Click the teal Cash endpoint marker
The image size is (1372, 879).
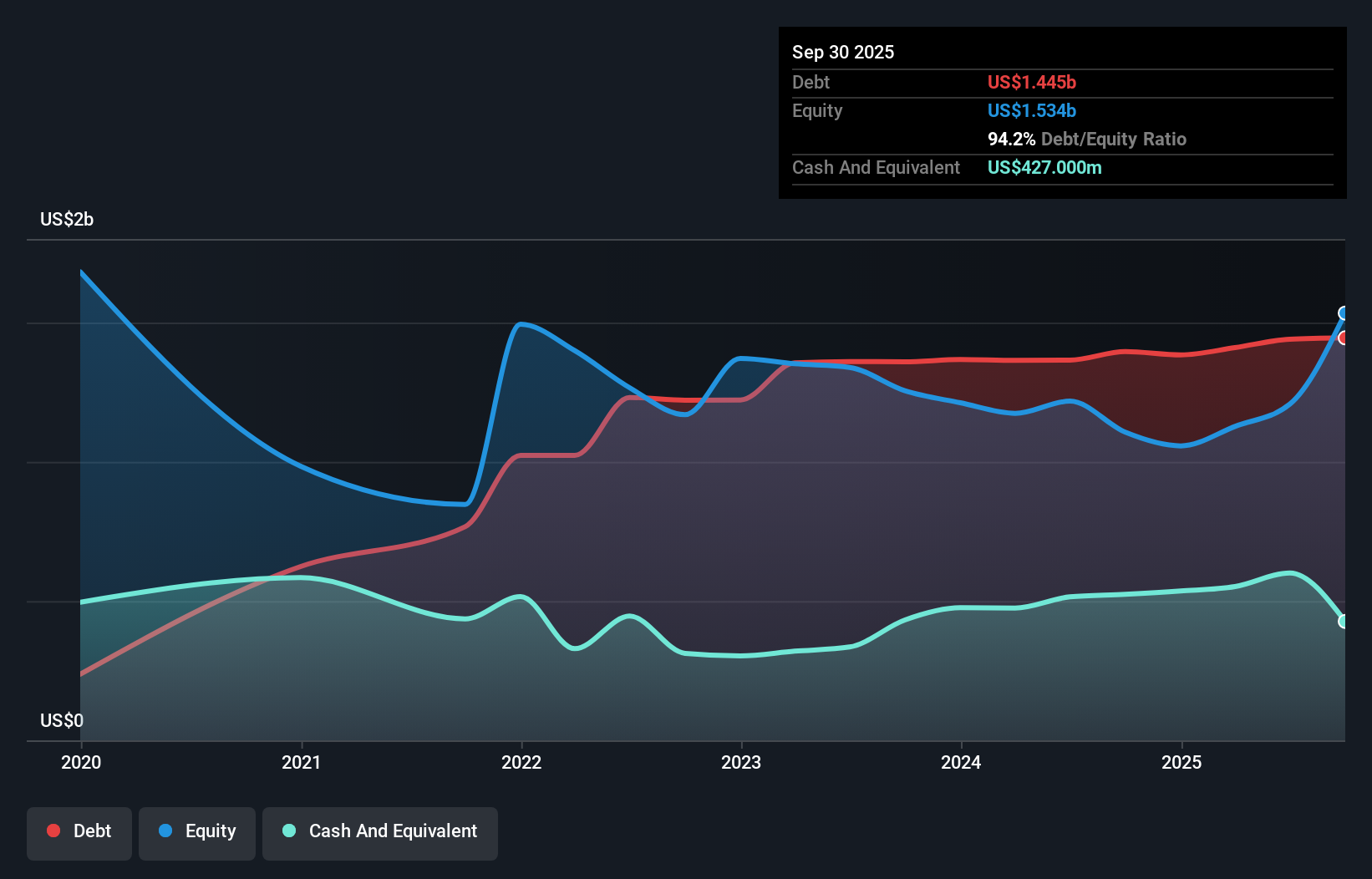click(x=1344, y=621)
